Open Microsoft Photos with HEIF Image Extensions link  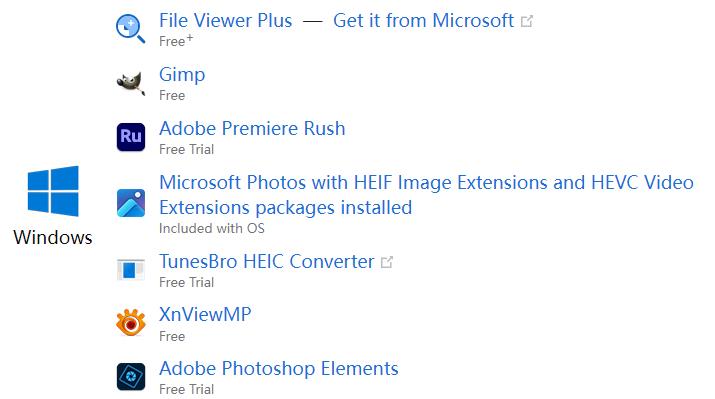[x=426, y=195]
